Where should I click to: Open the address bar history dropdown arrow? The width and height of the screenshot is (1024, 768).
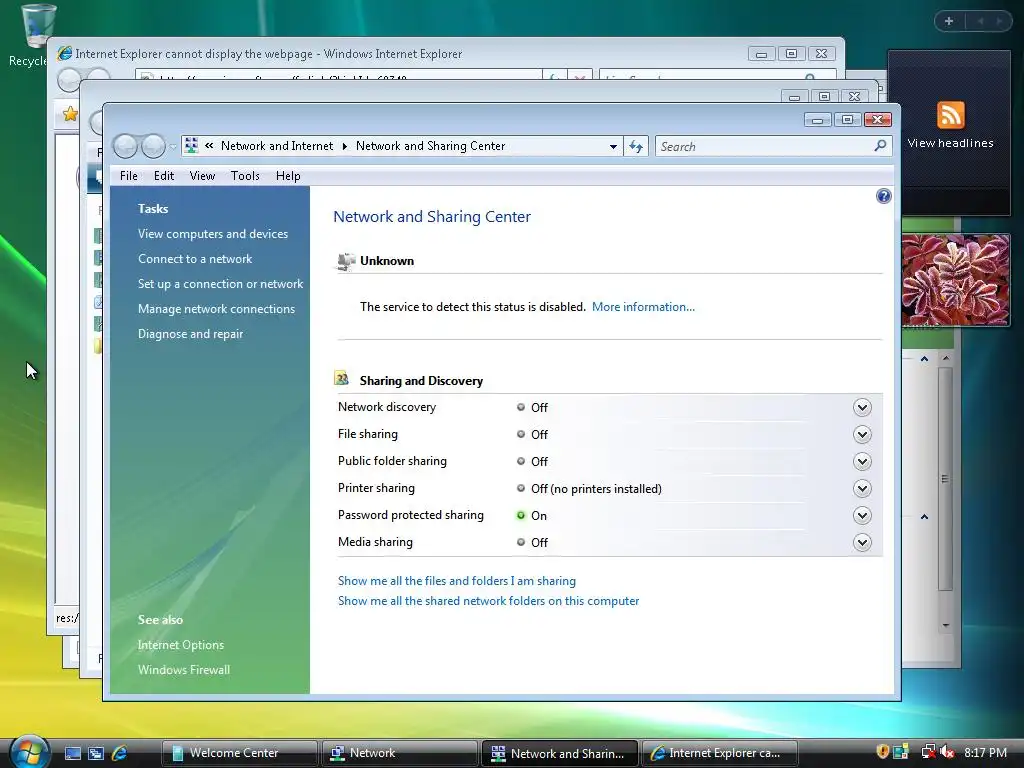click(x=613, y=146)
